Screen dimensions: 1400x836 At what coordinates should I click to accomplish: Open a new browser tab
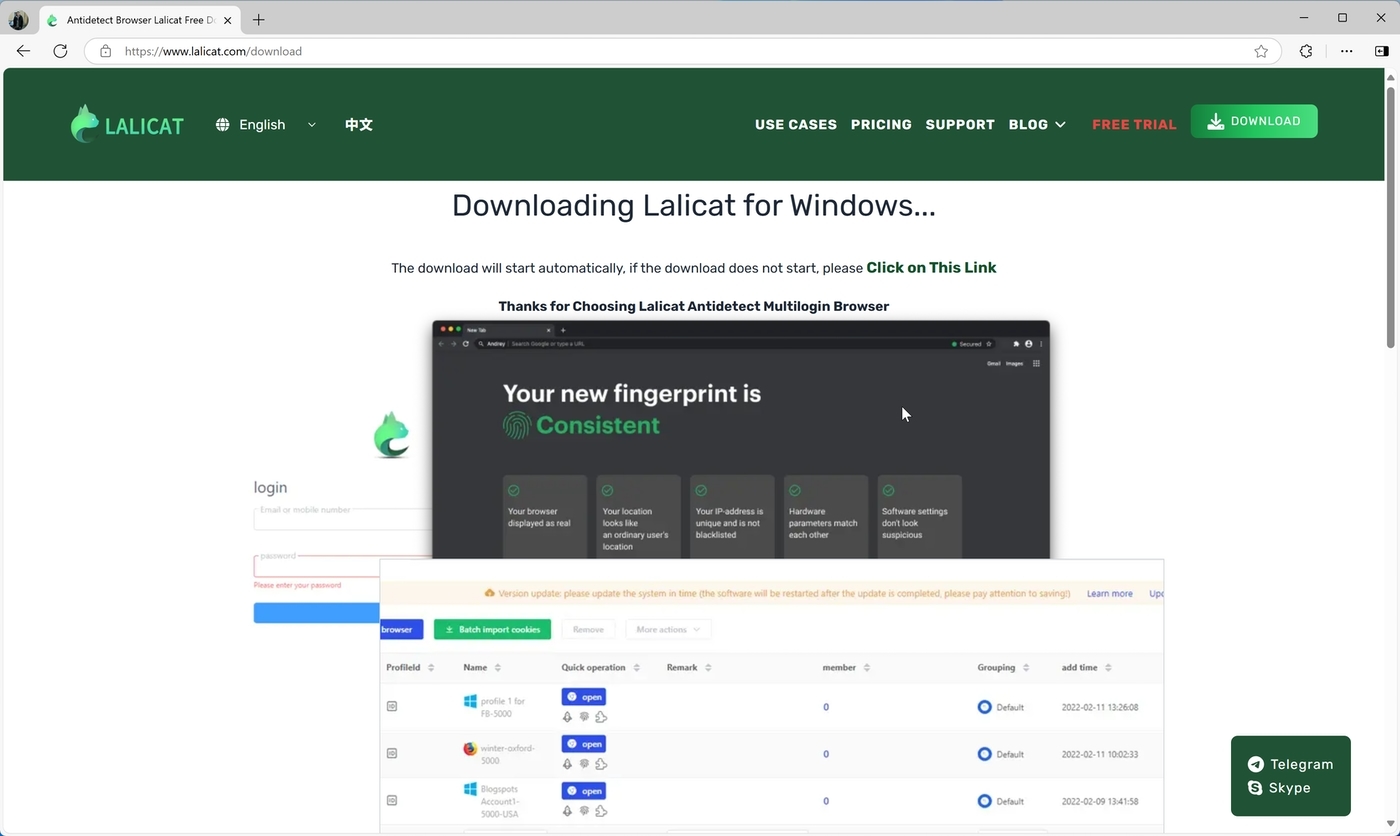(x=259, y=19)
